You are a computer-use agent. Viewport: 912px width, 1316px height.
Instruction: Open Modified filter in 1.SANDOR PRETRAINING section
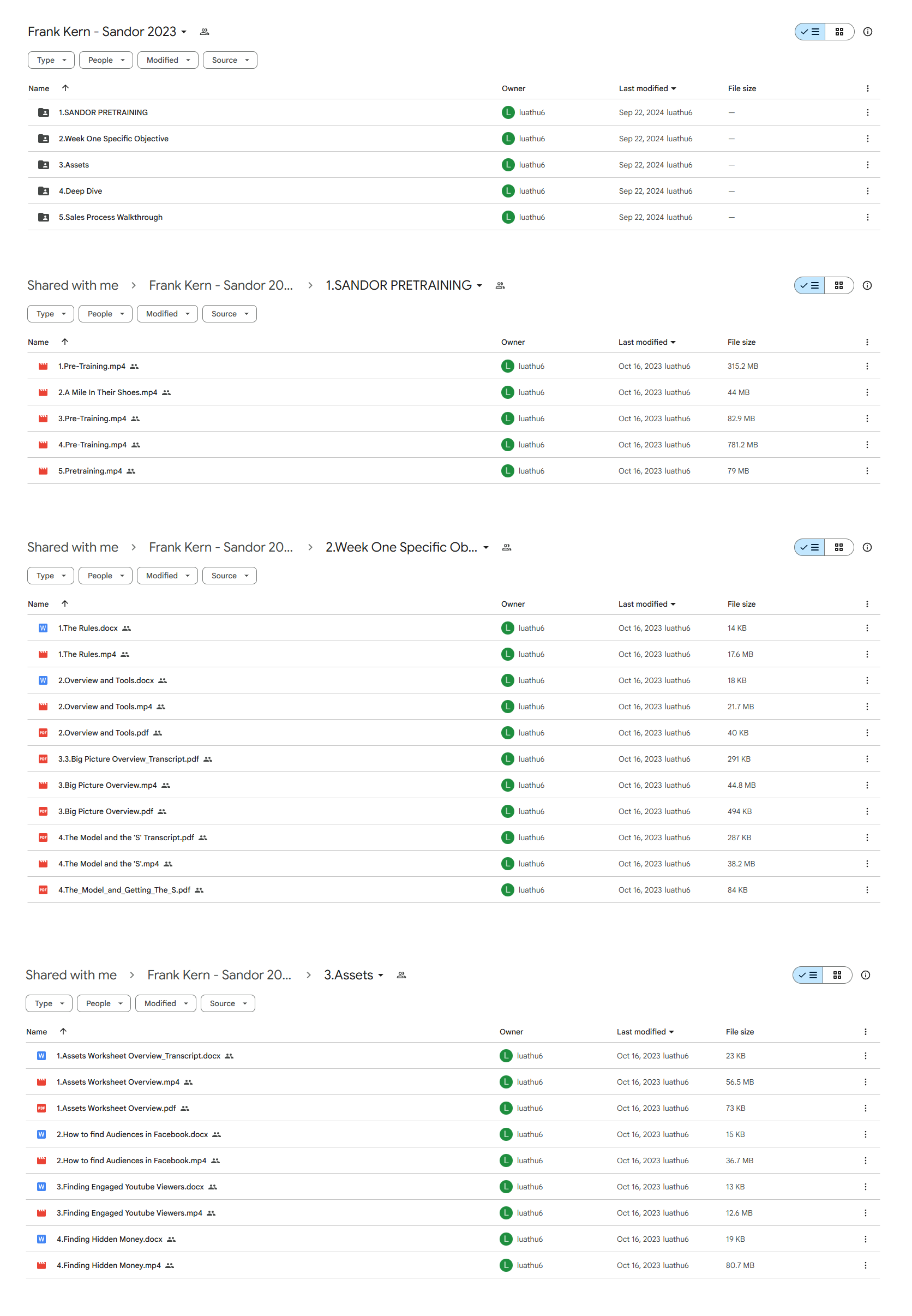[167, 314]
